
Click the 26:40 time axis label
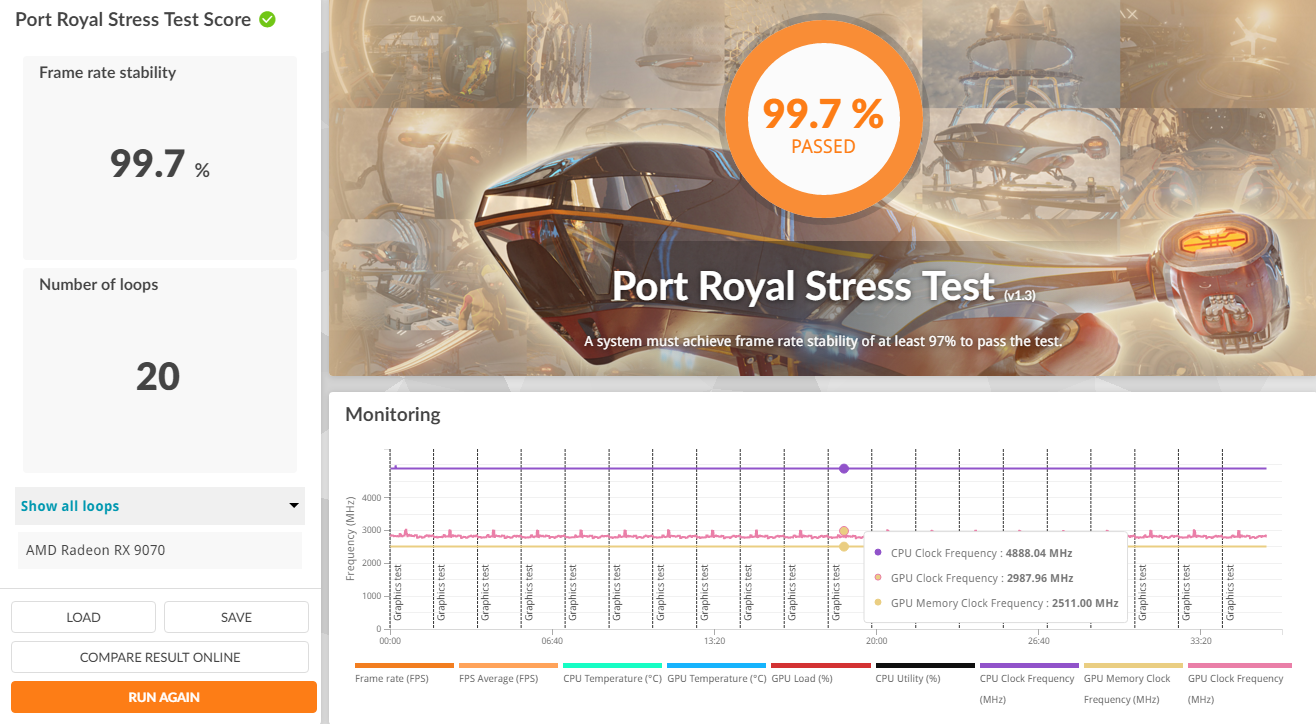pyautogui.click(x=1038, y=641)
